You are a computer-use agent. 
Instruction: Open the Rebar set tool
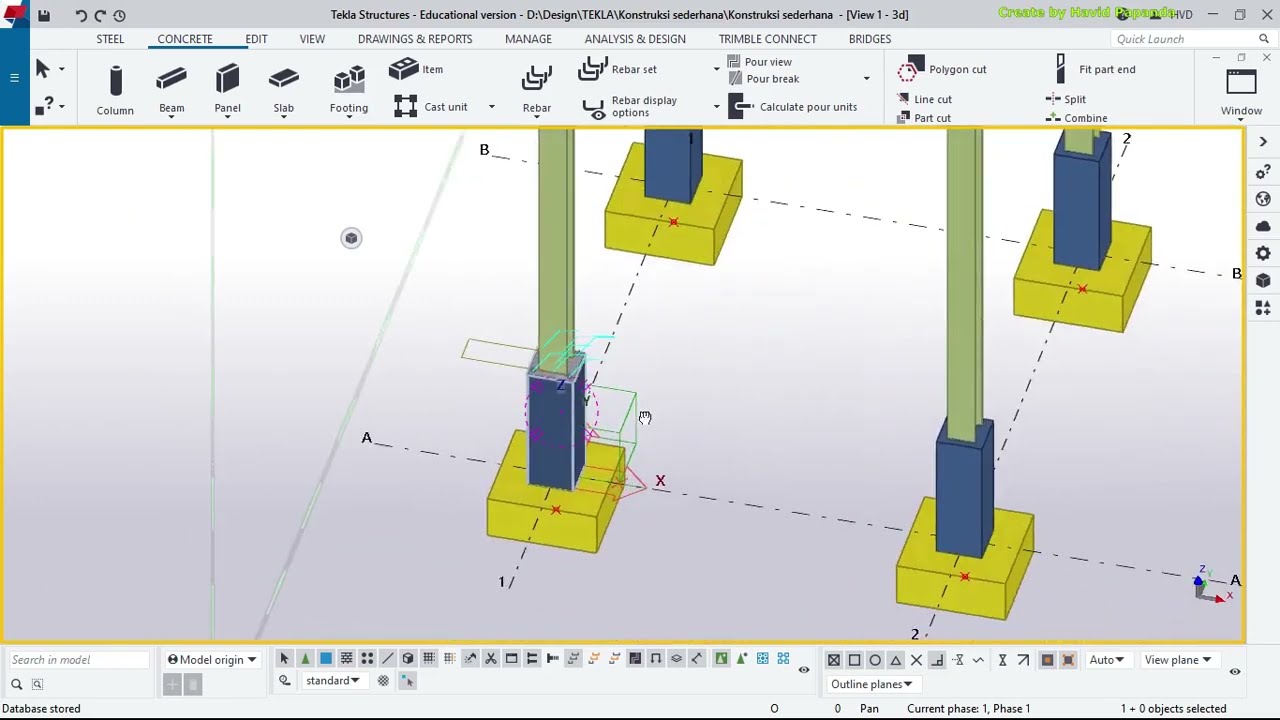click(x=619, y=69)
